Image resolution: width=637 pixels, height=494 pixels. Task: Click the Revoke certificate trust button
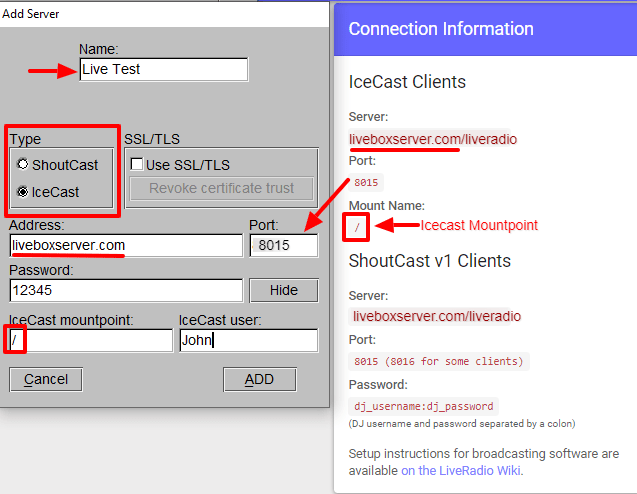[221, 188]
